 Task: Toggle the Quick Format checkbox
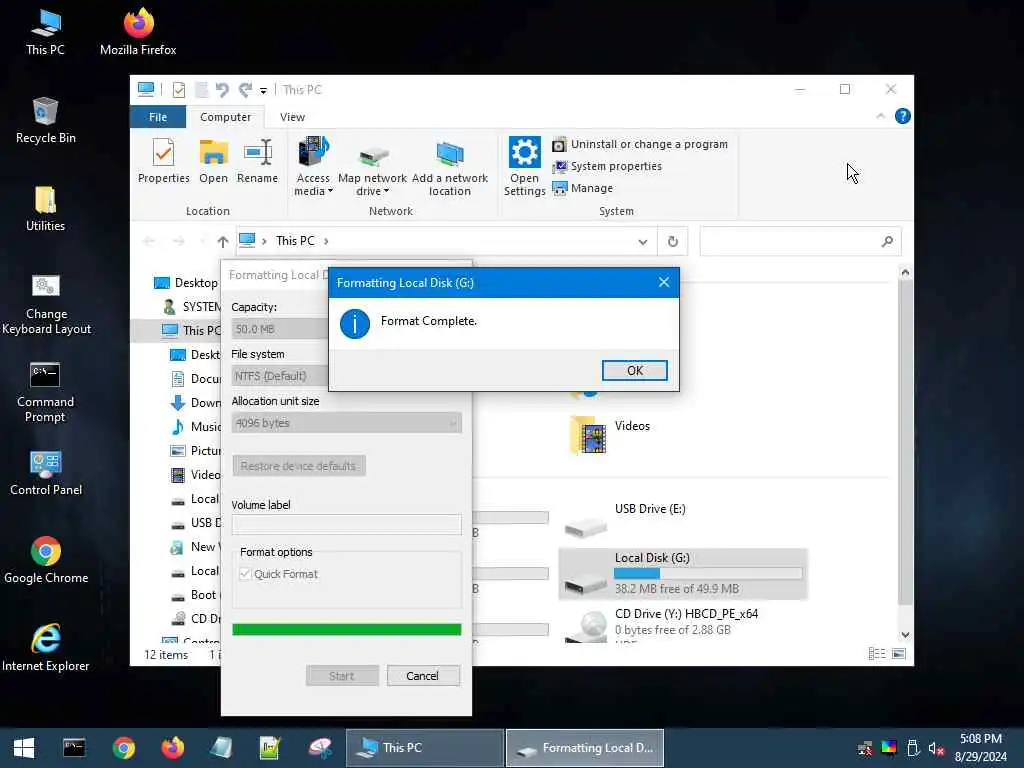click(246, 573)
